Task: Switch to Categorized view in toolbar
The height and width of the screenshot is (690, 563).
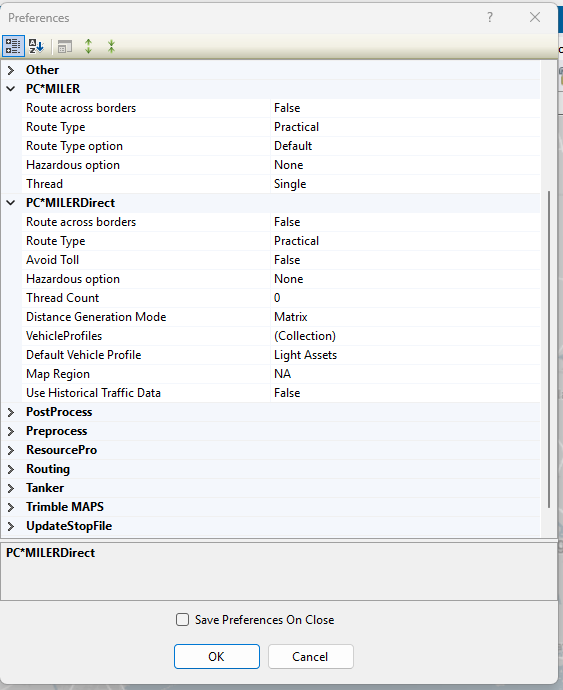Action: pos(13,46)
